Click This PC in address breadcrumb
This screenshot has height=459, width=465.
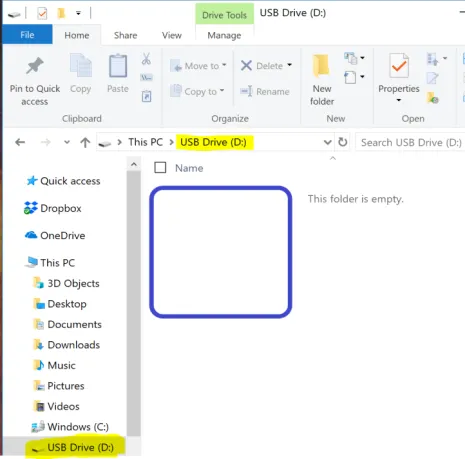[x=145, y=142]
